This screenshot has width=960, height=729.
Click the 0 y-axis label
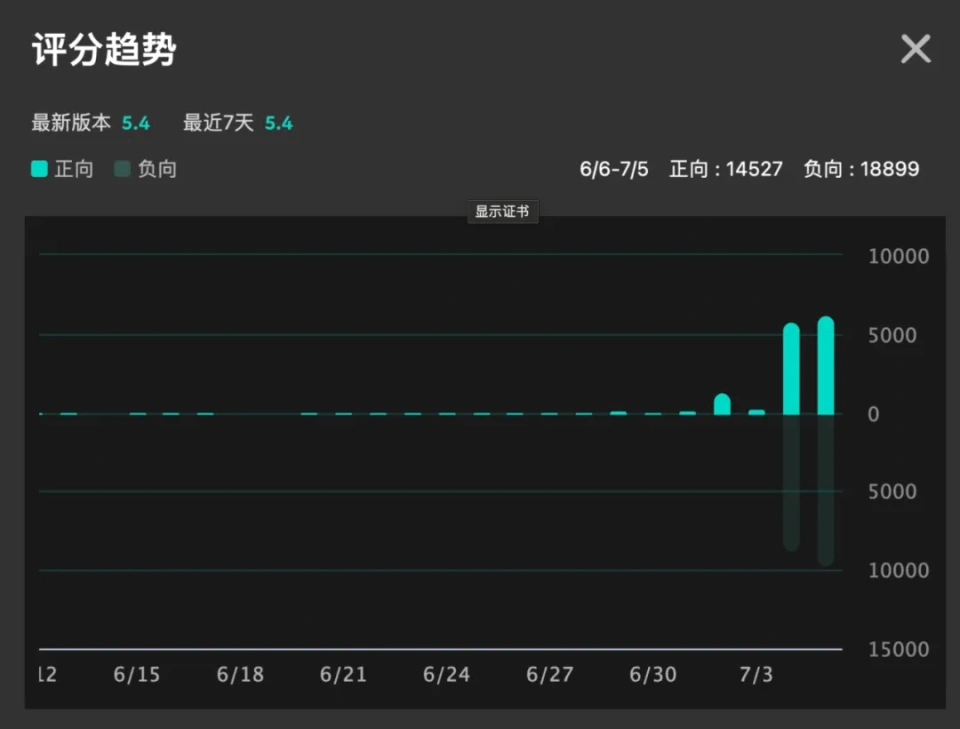(x=874, y=414)
